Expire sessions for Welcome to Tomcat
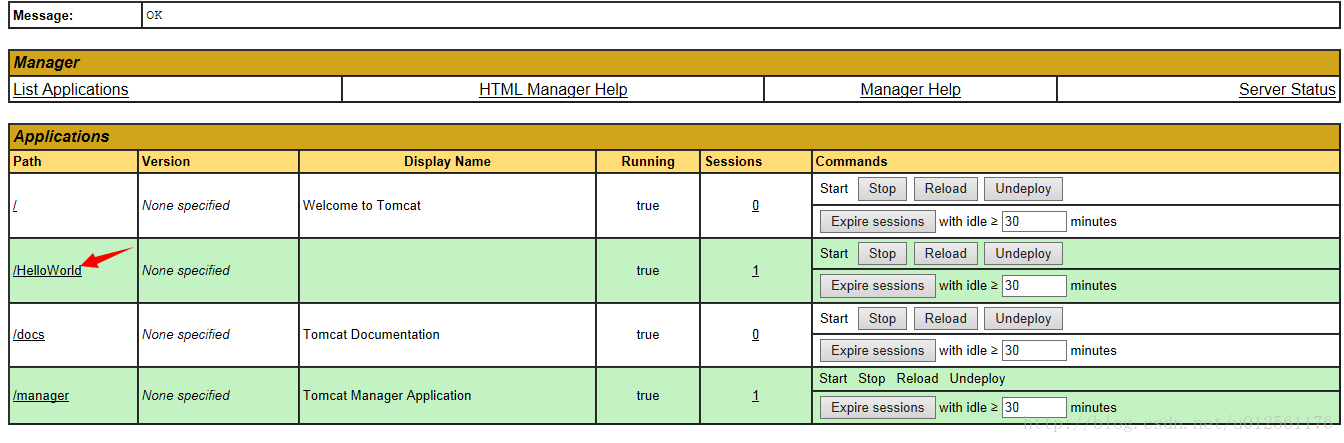This screenshot has width=1344, height=443. [877, 222]
